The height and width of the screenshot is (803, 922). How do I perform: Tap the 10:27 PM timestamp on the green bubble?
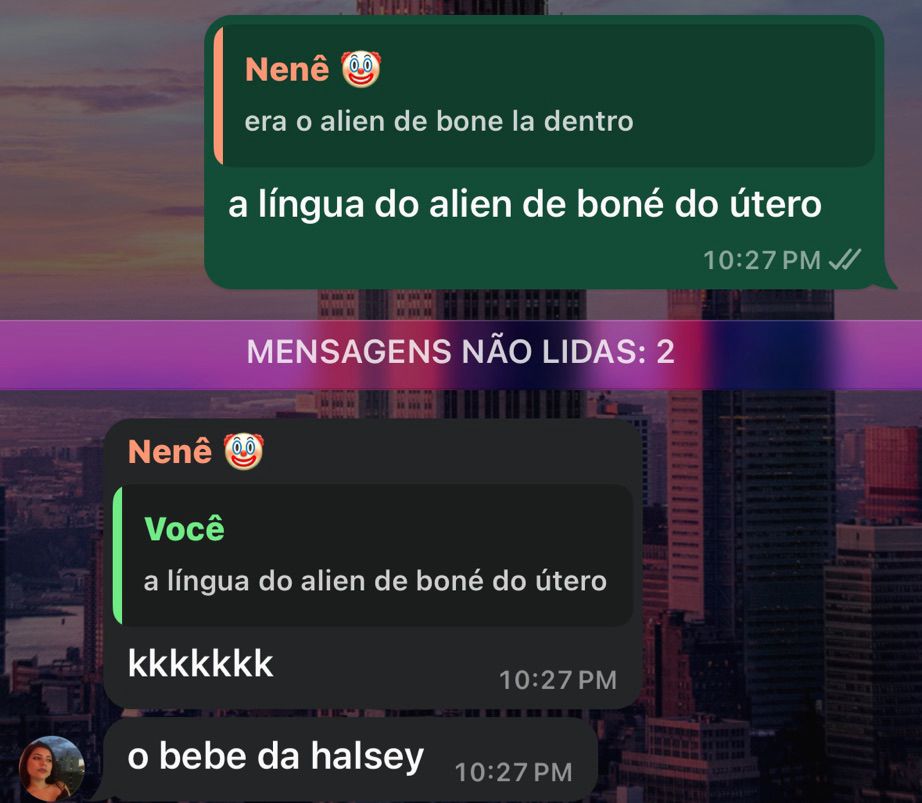click(x=761, y=260)
